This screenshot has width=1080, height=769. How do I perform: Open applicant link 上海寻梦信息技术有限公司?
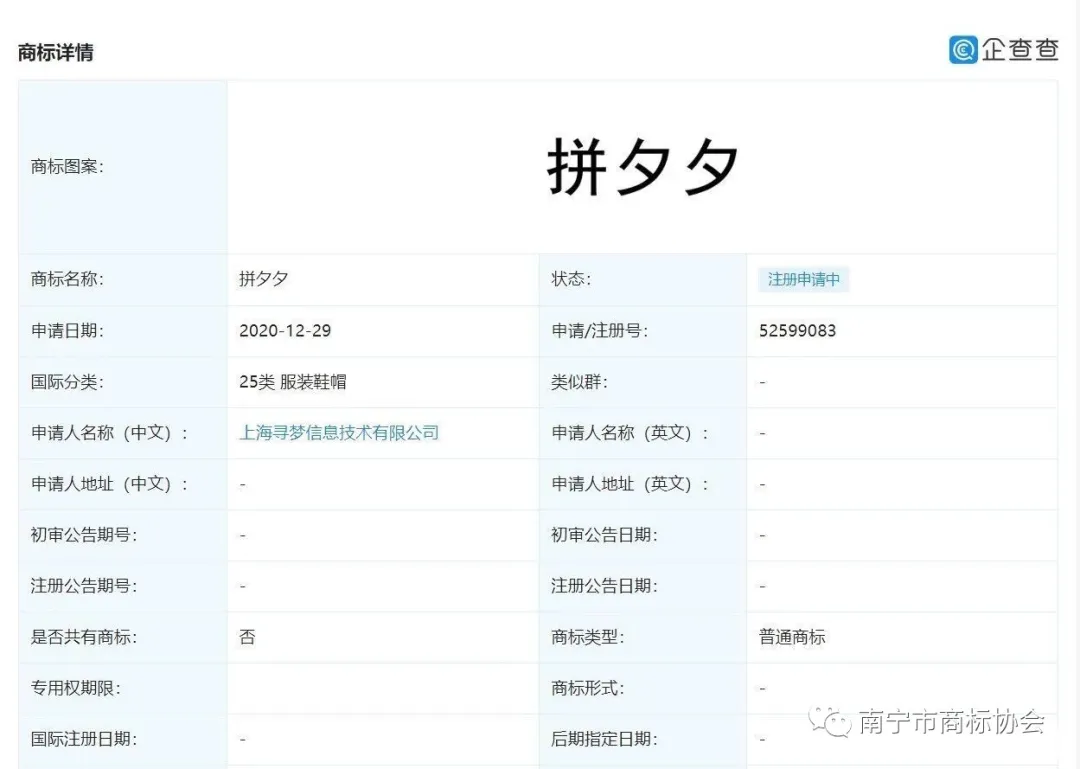pyautogui.click(x=339, y=433)
